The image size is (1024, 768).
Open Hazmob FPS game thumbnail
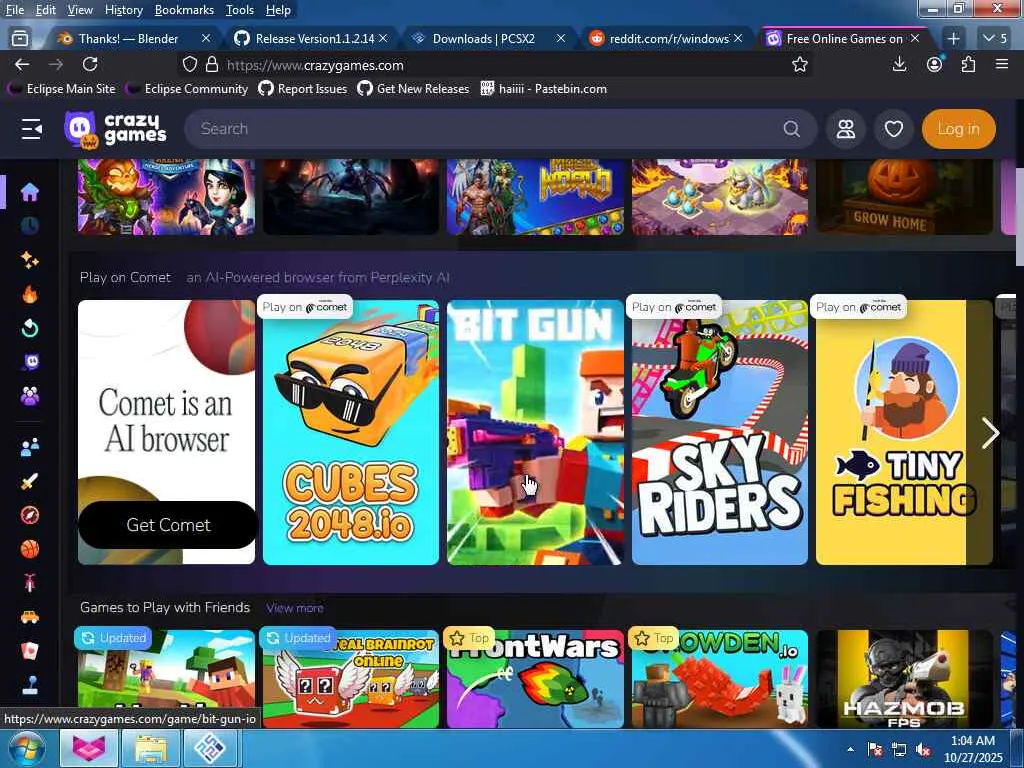click(x=904, y=679)
